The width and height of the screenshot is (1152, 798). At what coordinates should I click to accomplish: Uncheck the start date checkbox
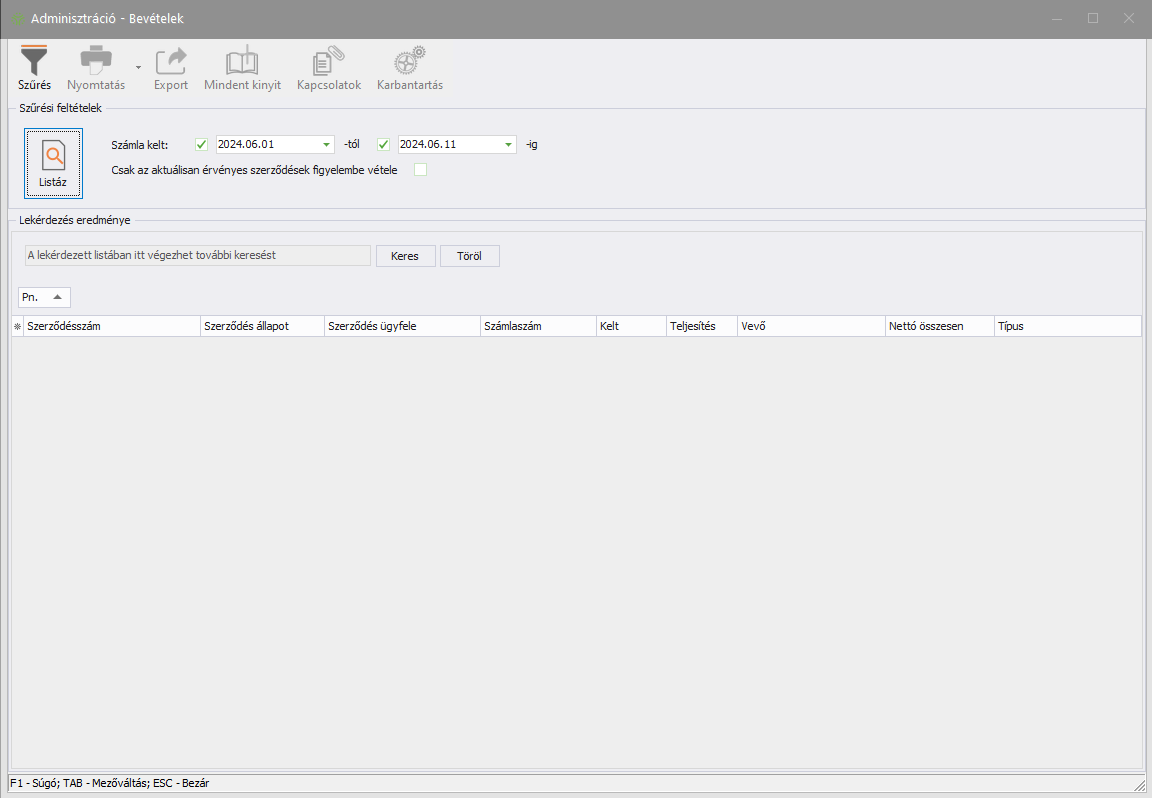(201, 144)
